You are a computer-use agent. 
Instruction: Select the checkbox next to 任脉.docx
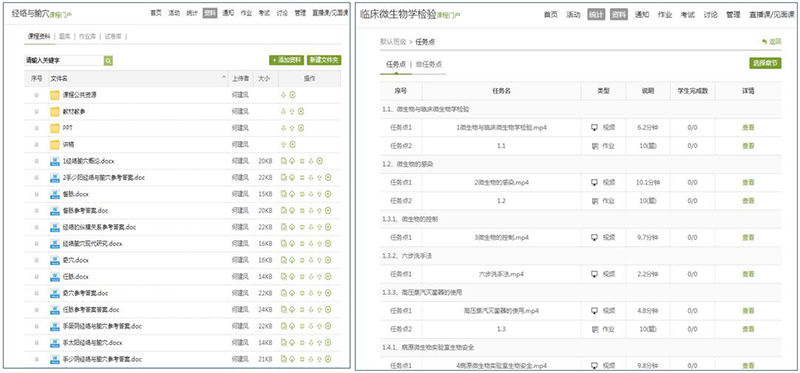pyautogui.click(x=36, y=277)
